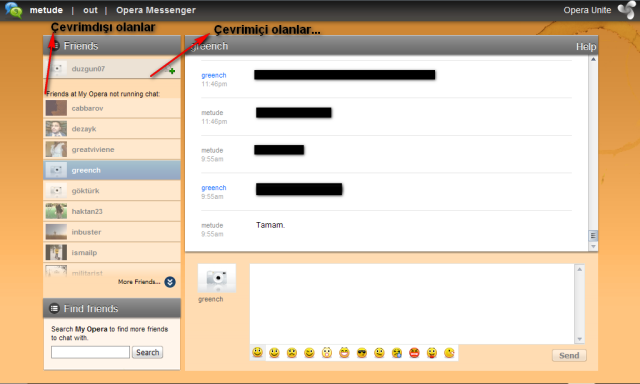Click the Opera Unite logo icon
This screenshot has height=384, width=640.
pyautogui.click(x=627, y=10)
